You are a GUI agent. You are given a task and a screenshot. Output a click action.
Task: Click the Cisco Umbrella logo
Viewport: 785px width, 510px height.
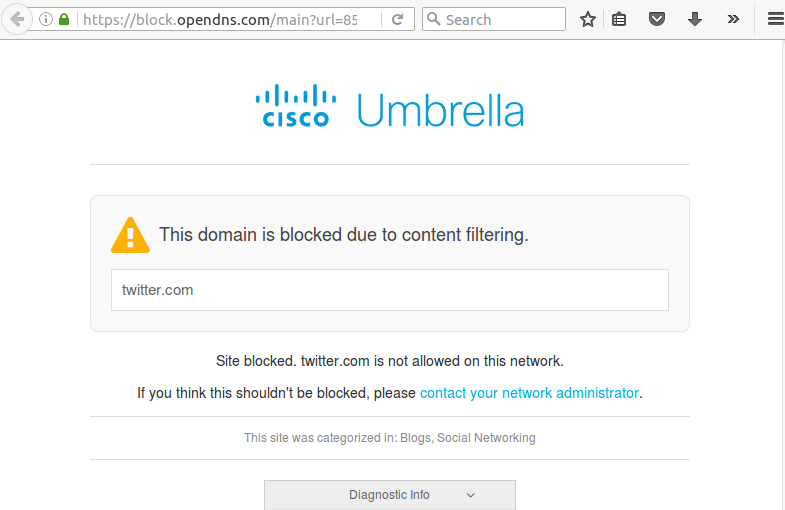coord(390,108)
